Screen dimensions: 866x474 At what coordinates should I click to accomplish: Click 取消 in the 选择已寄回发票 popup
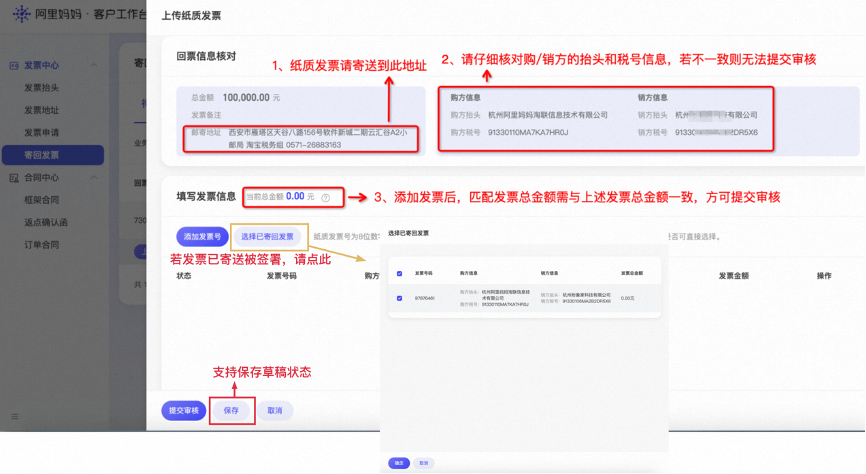click(424, 463)
